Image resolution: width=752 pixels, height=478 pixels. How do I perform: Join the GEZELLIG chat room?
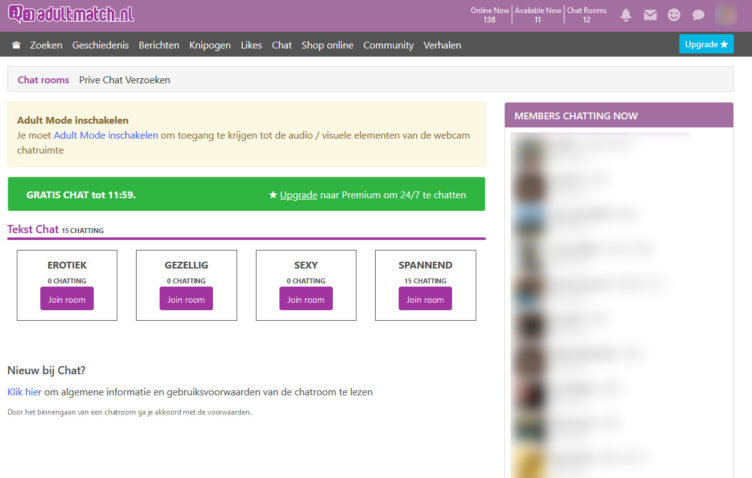(186, 299)
